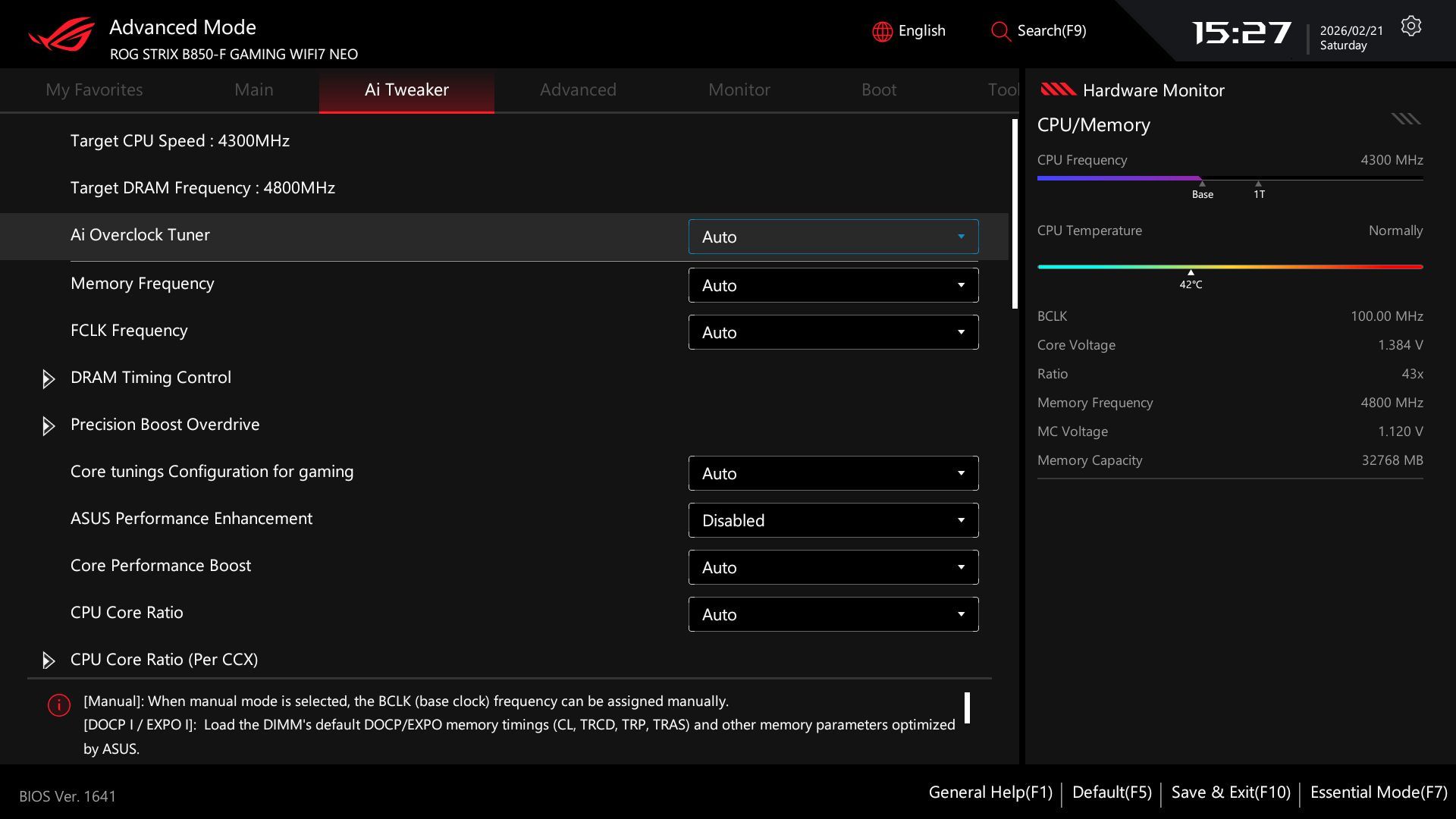The width and height of the screenshot is (1456, 819).
Task: Open the settings gear icon
Action: pyautogui.click(x=1410, y=26)
